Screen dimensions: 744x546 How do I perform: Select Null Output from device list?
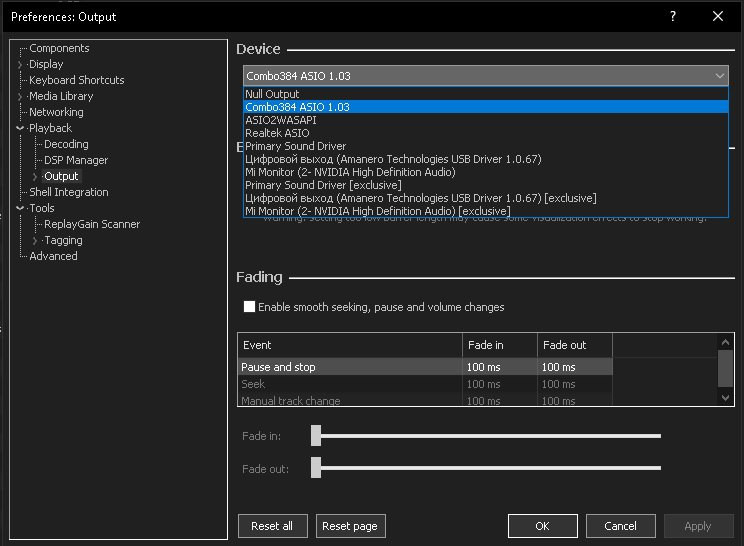coord(272,94)
